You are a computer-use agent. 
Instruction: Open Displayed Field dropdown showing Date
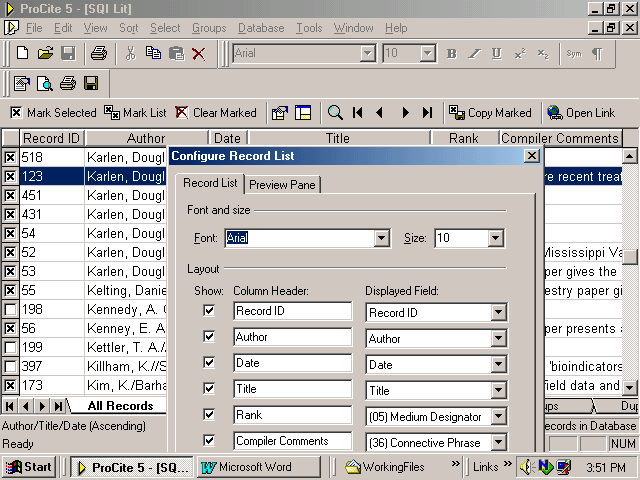[498, 364]
